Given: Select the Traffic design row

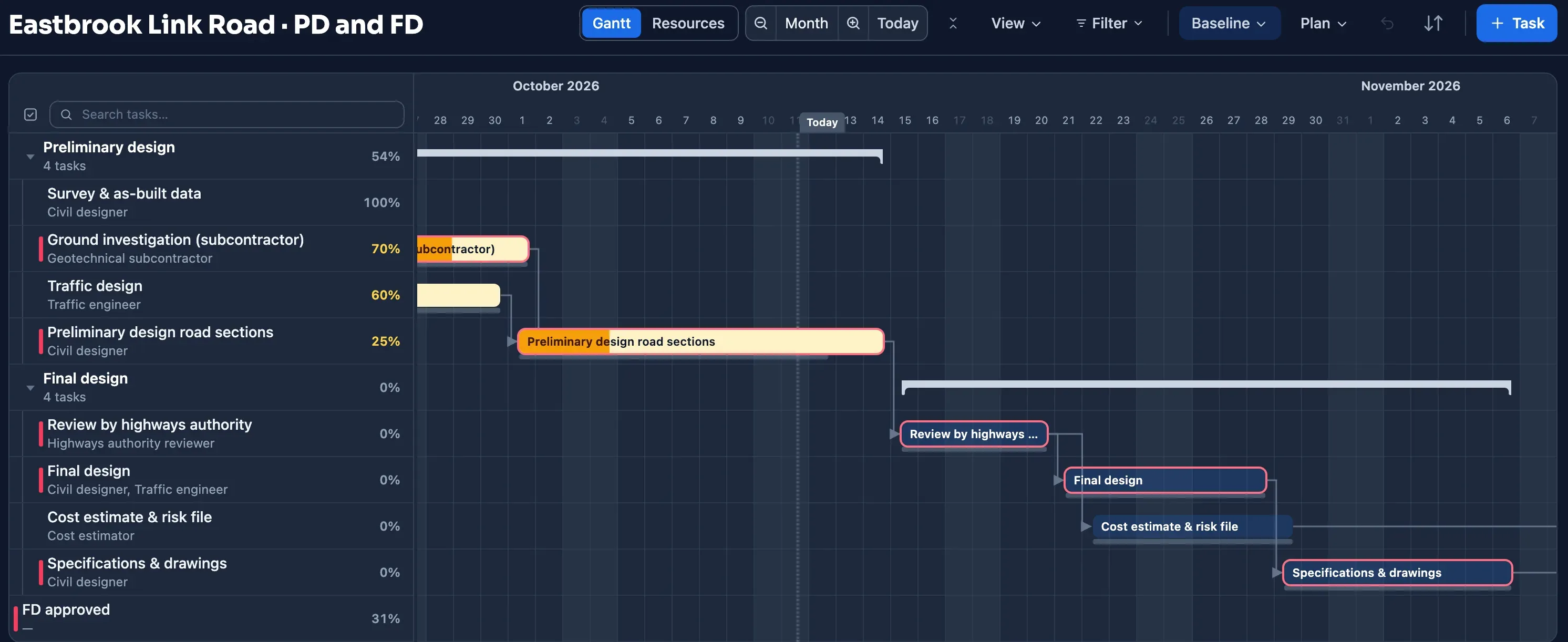Looking at the screenshot, I should click(211, 295).
